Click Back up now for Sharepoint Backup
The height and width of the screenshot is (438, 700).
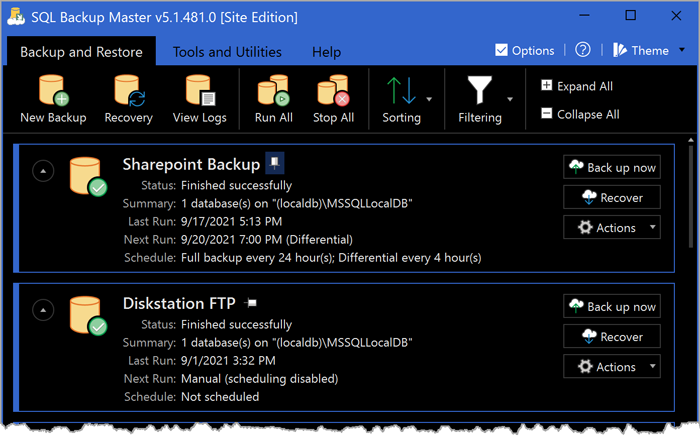(x=612, y=167)
